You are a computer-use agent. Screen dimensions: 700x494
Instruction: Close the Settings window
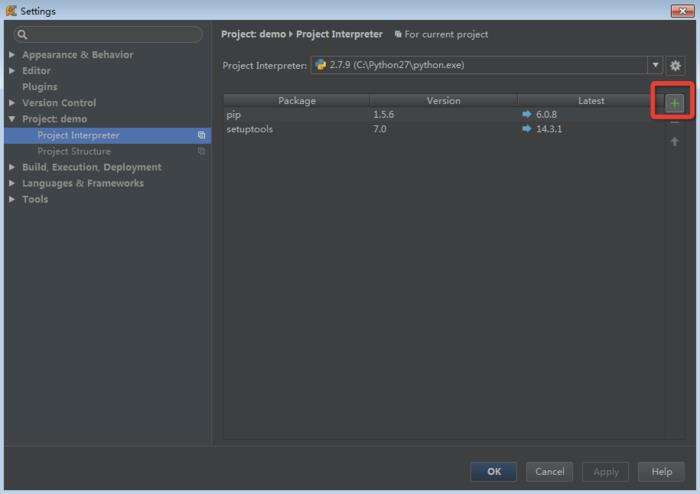click(682, 11)
